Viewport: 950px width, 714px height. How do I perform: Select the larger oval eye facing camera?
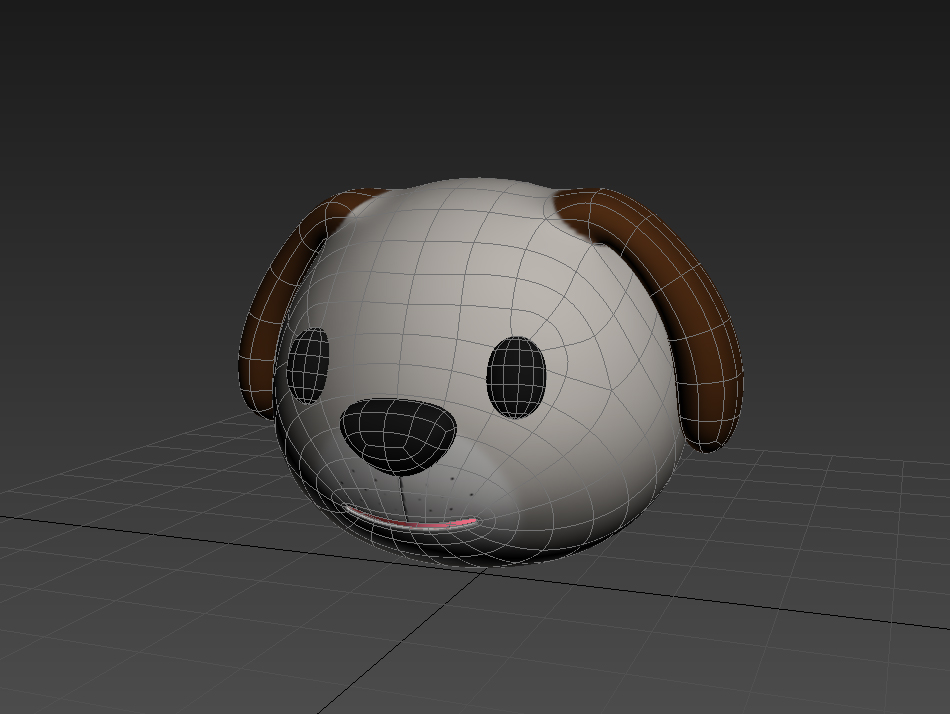pos(516,377)
